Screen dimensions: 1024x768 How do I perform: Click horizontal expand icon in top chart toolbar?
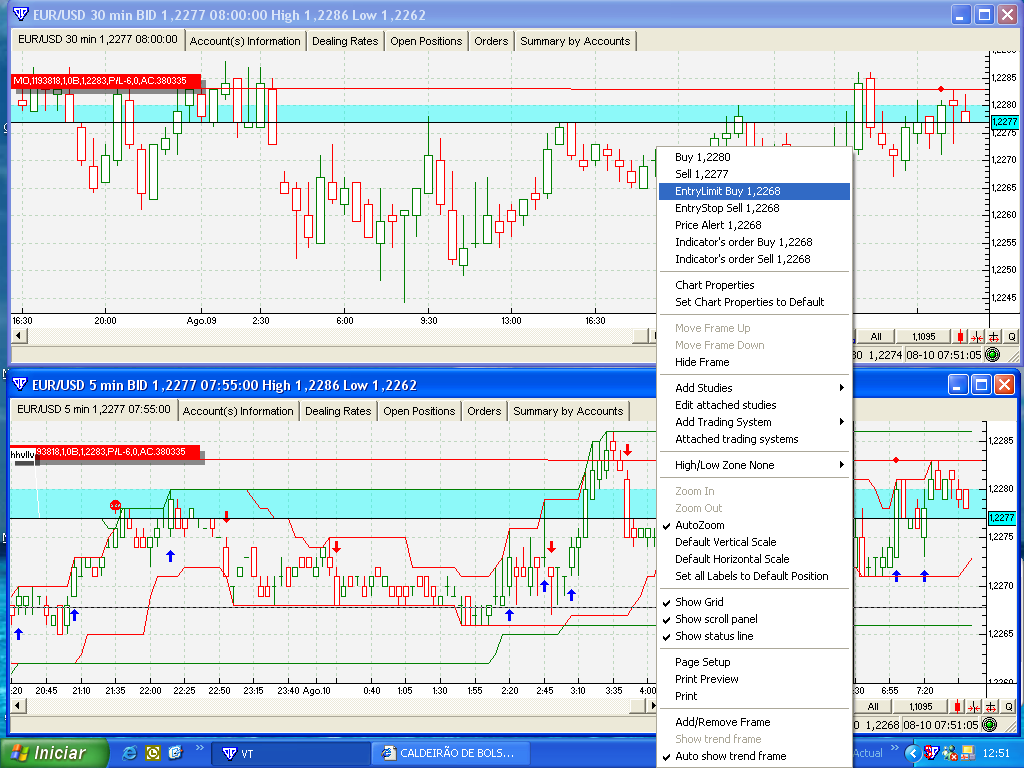click(x=995, y=337)
